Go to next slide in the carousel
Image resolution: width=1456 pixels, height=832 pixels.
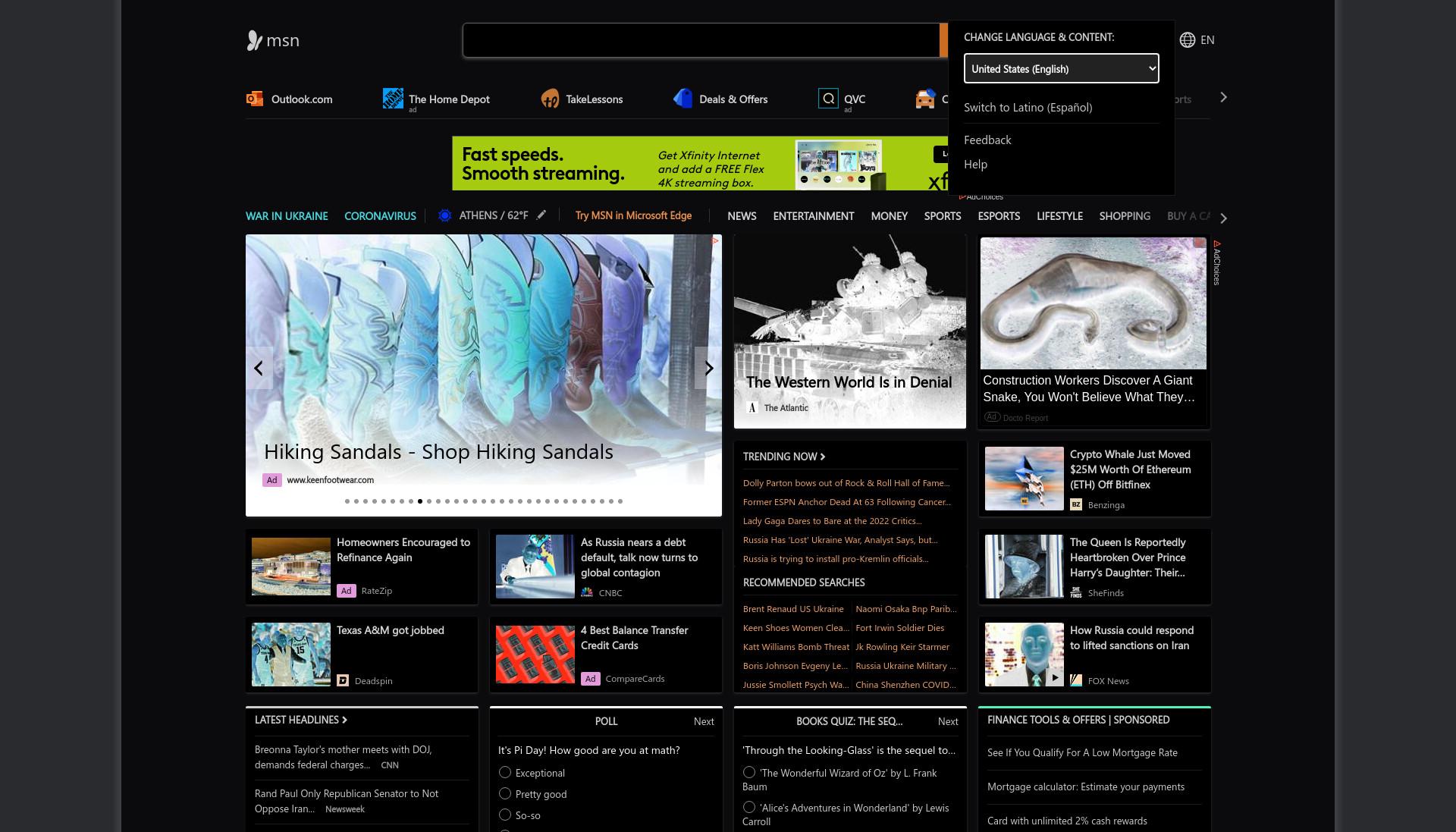pos(708,368)
